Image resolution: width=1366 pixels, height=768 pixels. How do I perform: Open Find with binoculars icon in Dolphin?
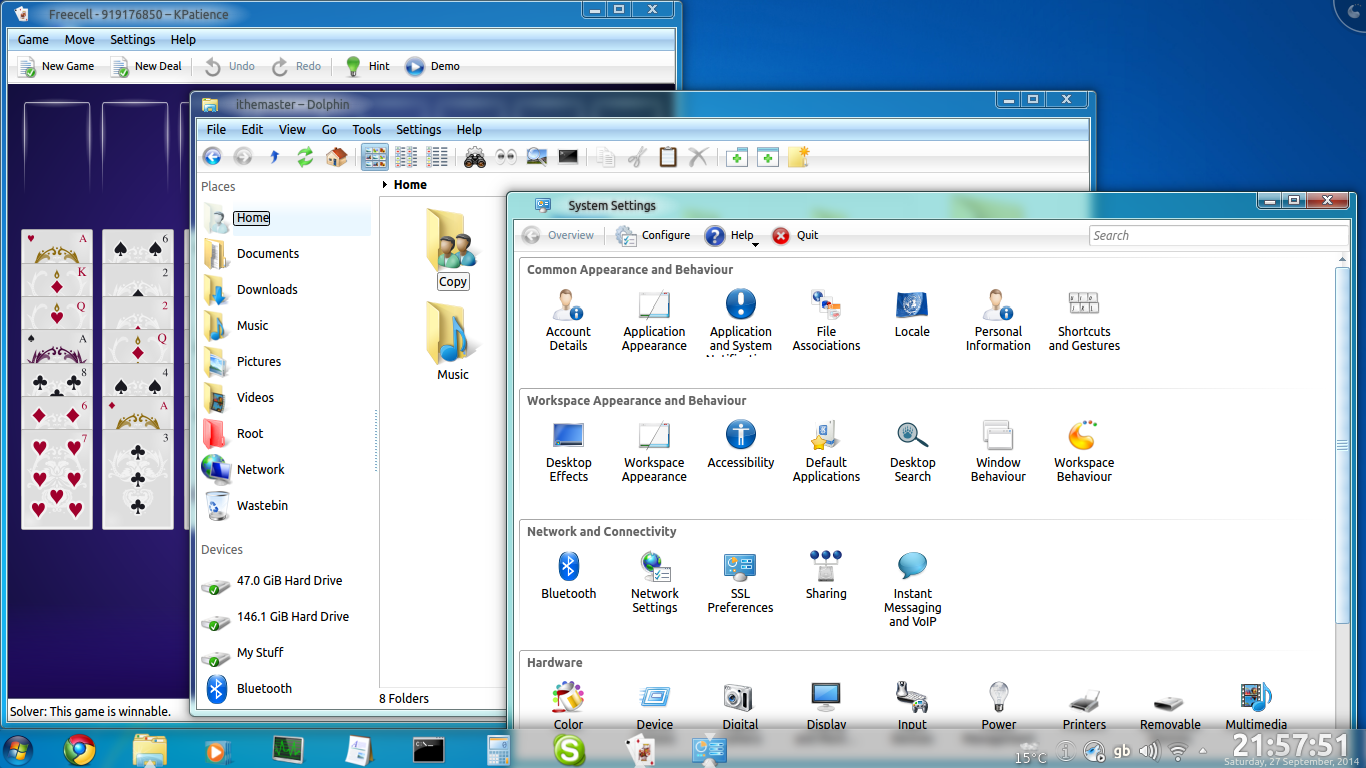(x=475, y=156)
